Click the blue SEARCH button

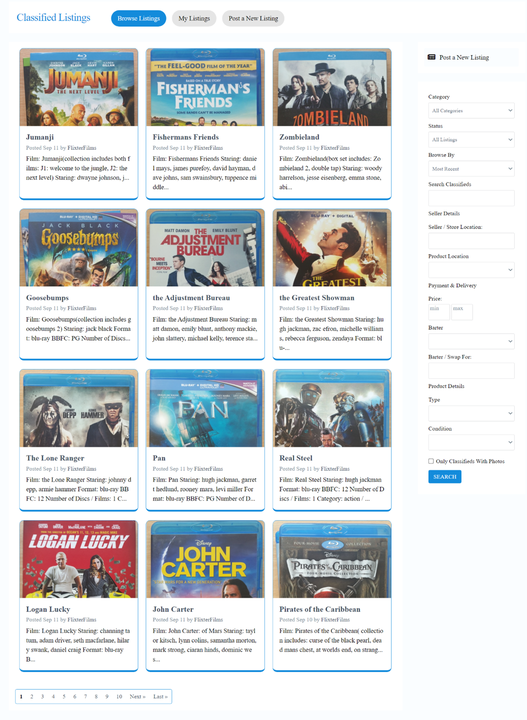[x=444, y=477]
